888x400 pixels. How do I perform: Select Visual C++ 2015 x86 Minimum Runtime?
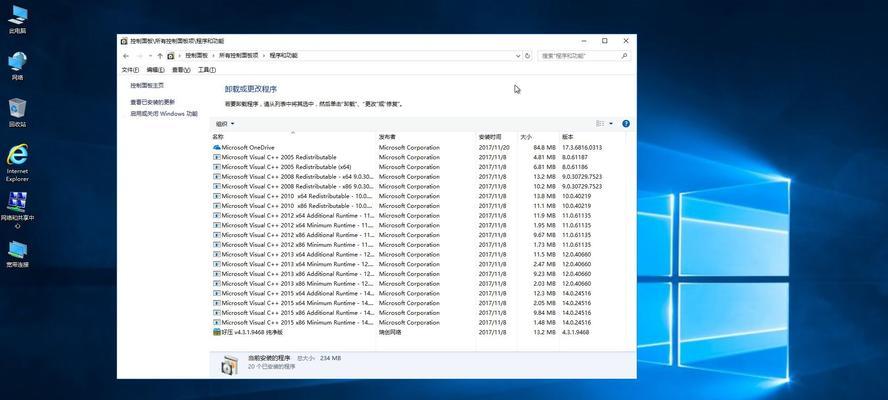pos(419,322)
